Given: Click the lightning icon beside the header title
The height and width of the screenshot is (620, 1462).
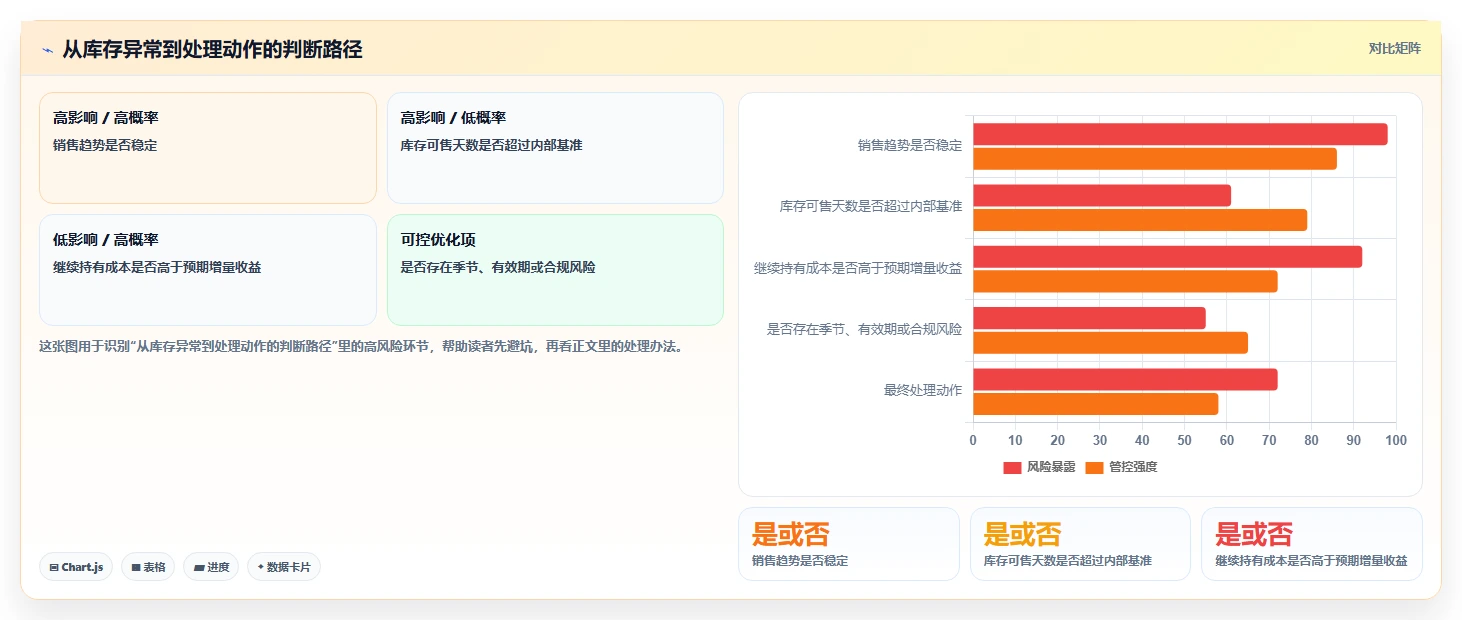Looking at the screenshot, I should [x=47, y=49].
